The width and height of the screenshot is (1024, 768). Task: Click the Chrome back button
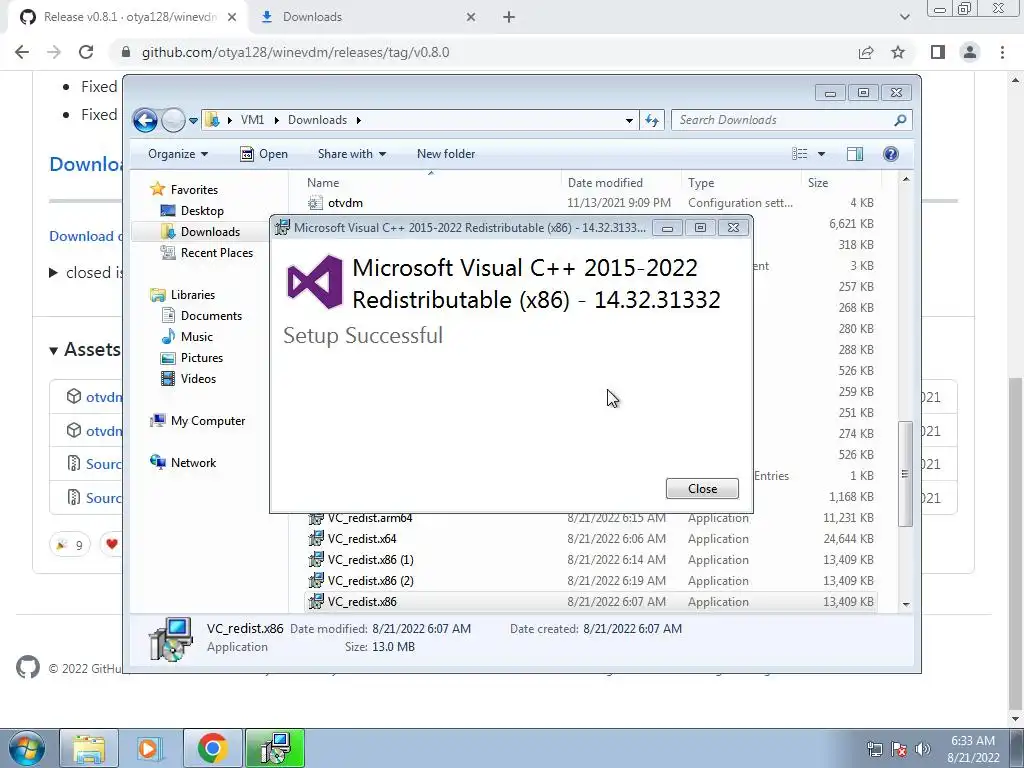[x=22, y=52]
